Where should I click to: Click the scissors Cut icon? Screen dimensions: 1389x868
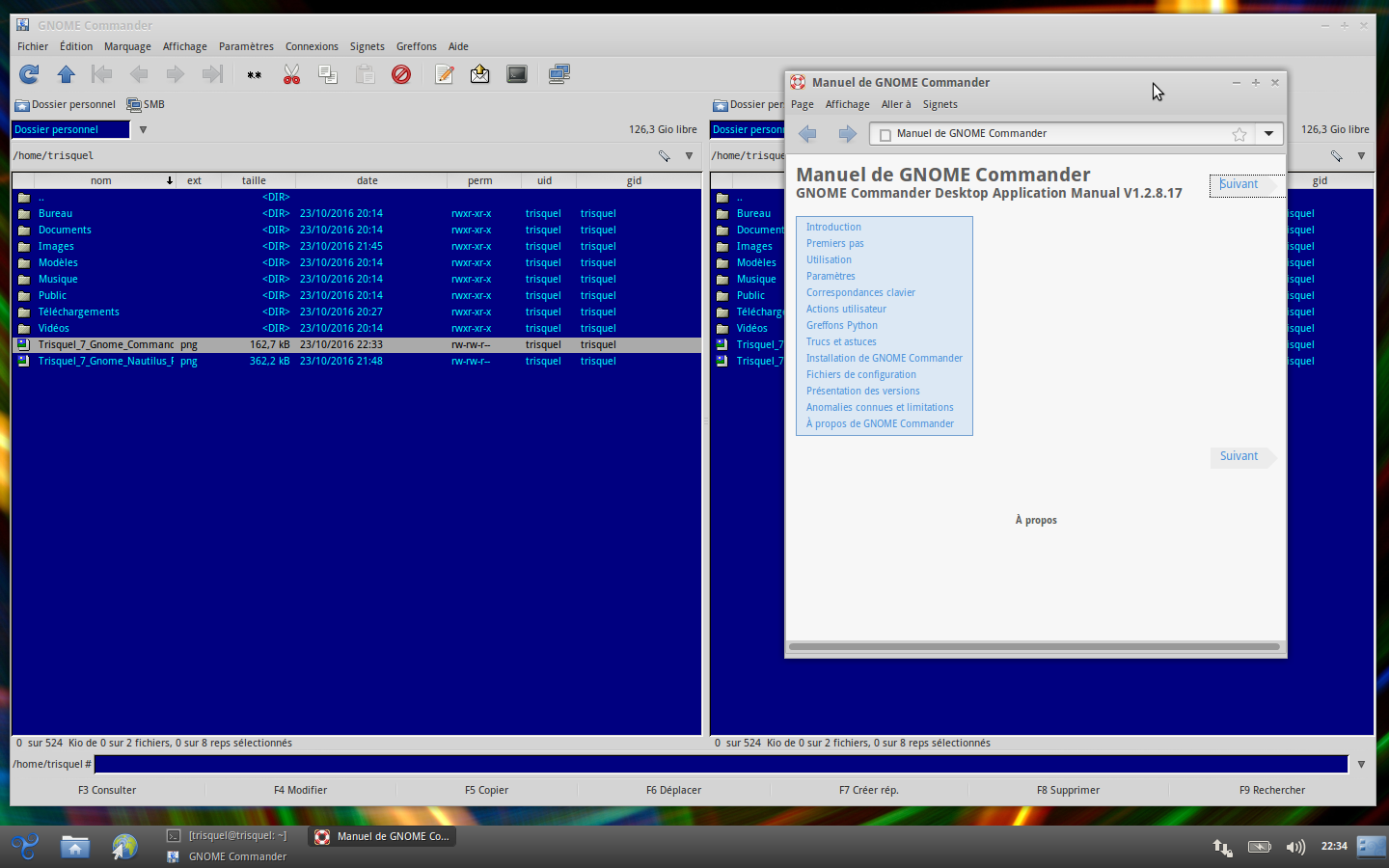pos(291,74)
